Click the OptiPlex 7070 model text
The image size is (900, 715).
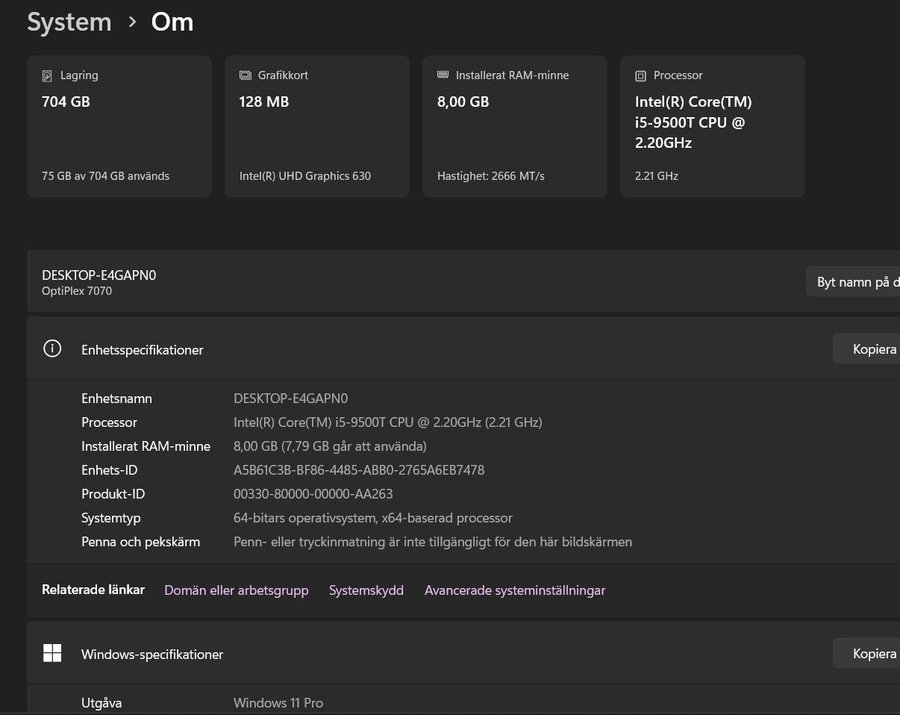click(77, 291)
